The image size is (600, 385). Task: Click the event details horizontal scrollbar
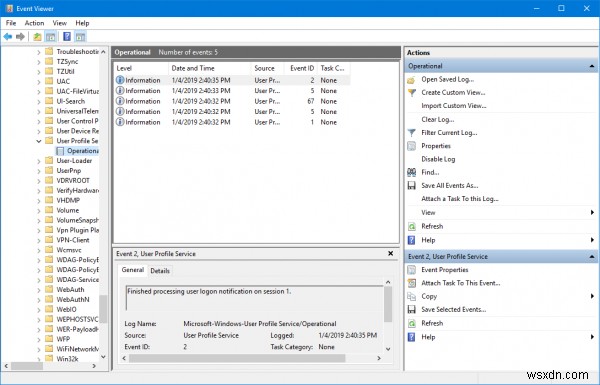pos(237,358)
